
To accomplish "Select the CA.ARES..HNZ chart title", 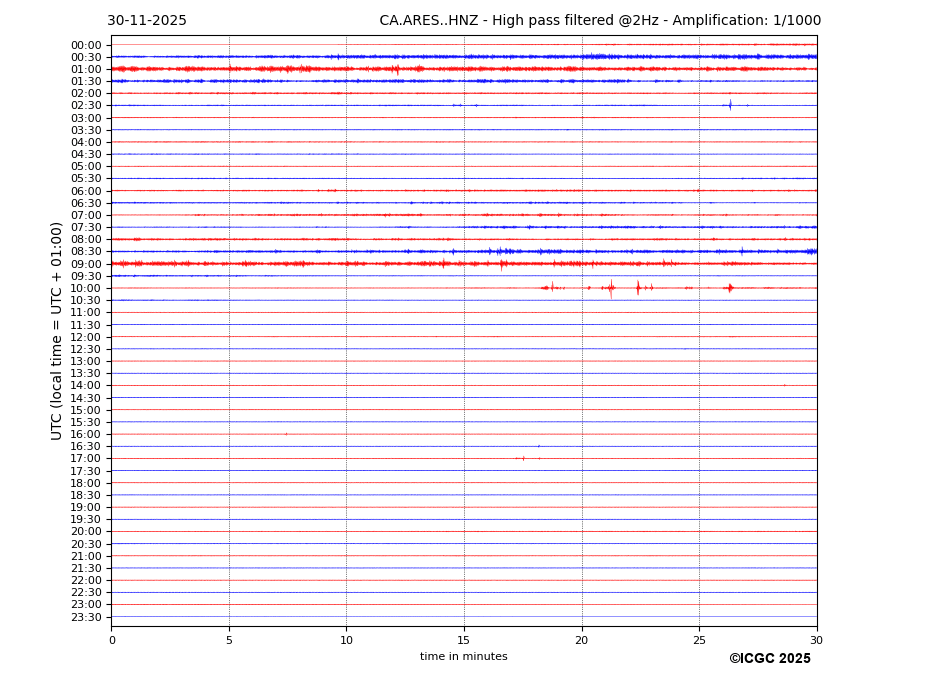I will click(x=600, y=21).
